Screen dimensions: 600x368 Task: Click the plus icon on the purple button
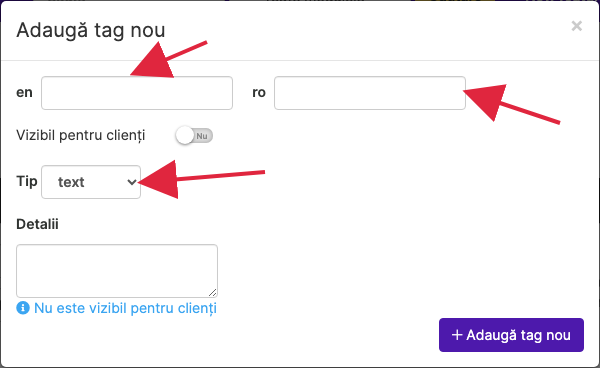pos(457,335)
